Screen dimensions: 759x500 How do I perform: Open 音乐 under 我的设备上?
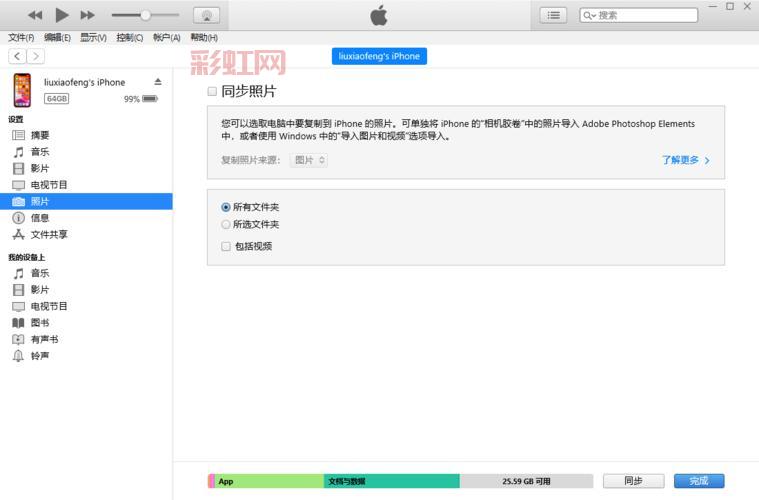86,273
